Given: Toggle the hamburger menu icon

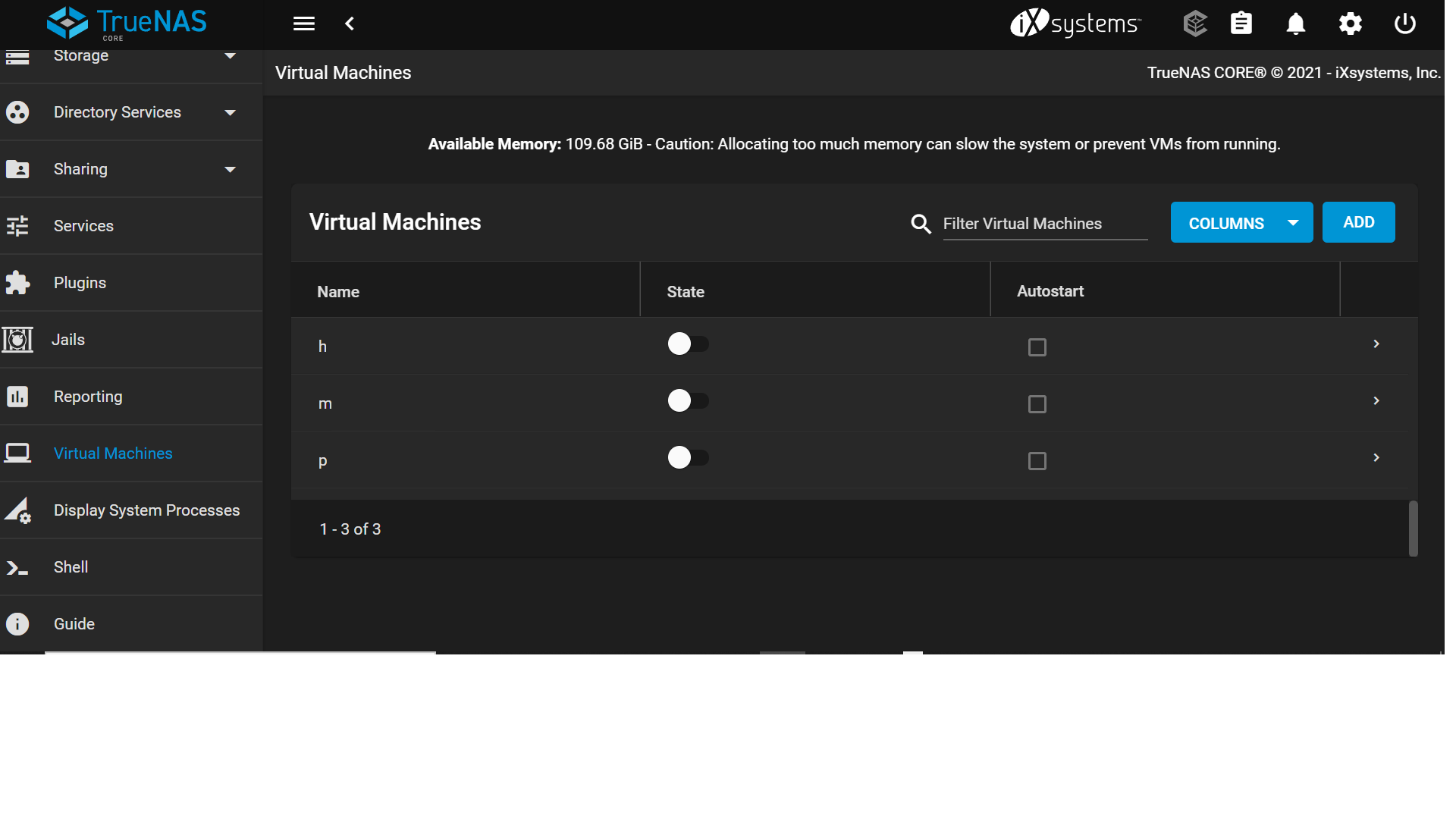Looking at the screenshot, I should [303, 24].
